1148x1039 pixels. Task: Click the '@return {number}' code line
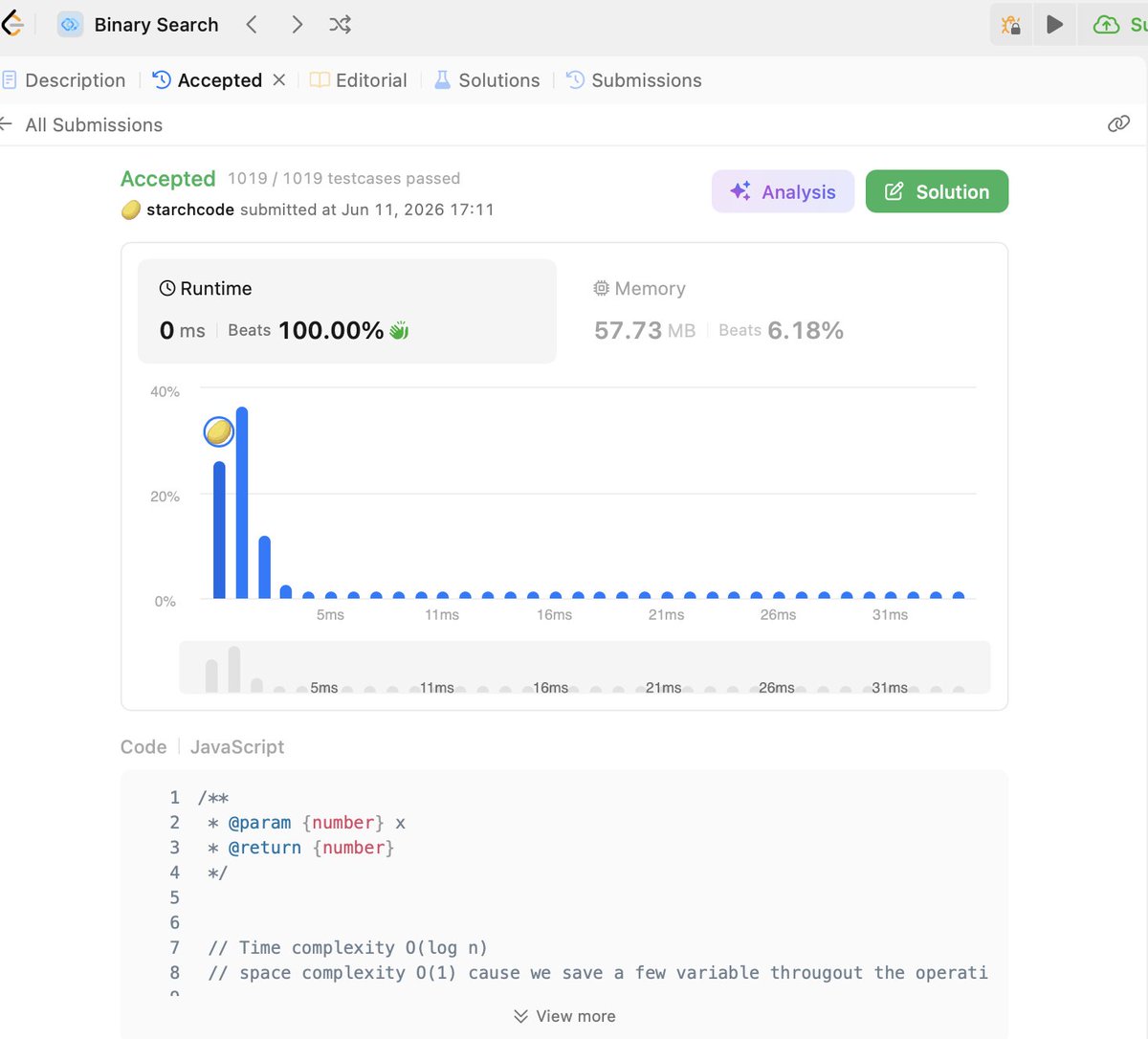(301, 848)
